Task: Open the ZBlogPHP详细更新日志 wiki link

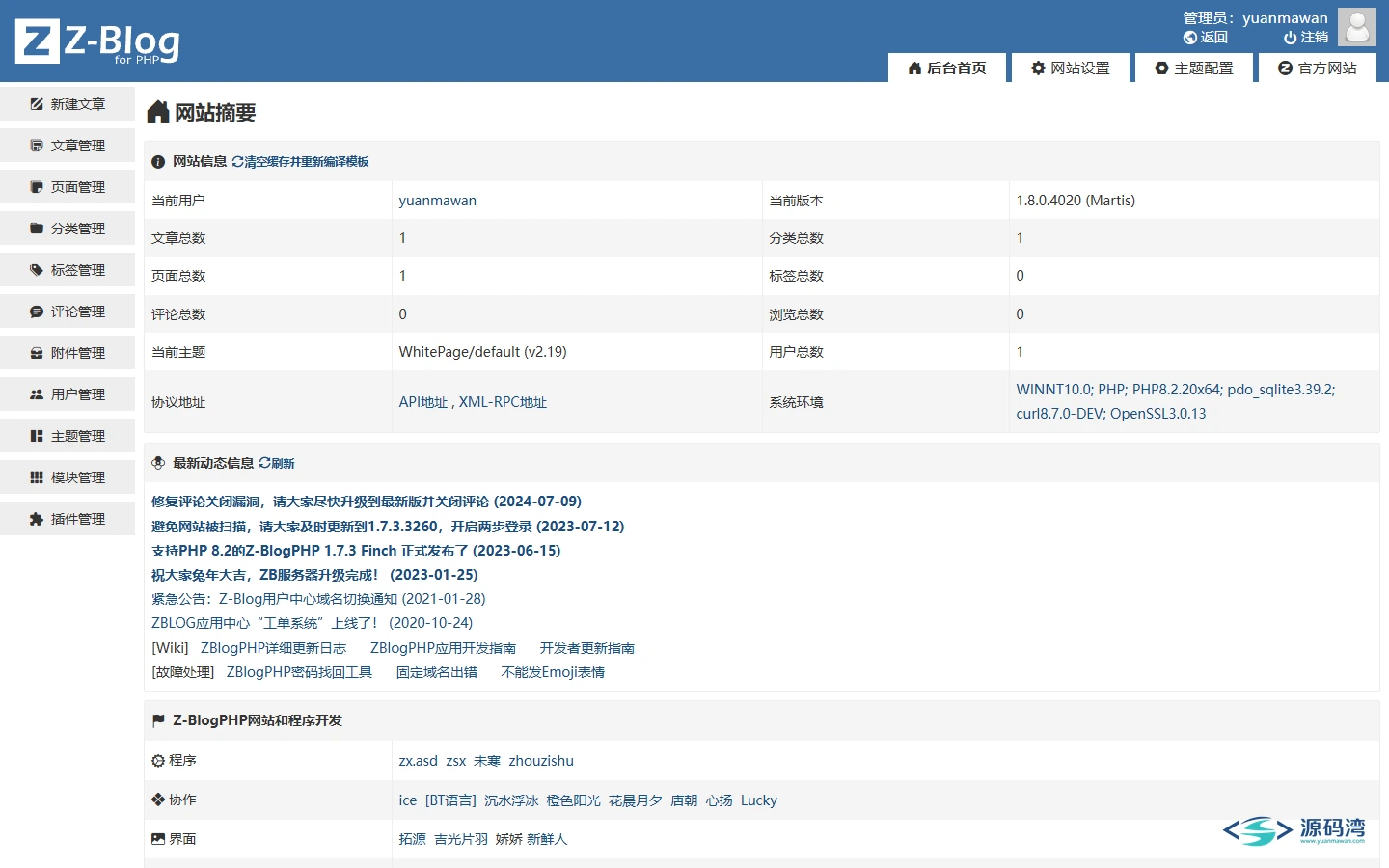Action: point(273,648)
